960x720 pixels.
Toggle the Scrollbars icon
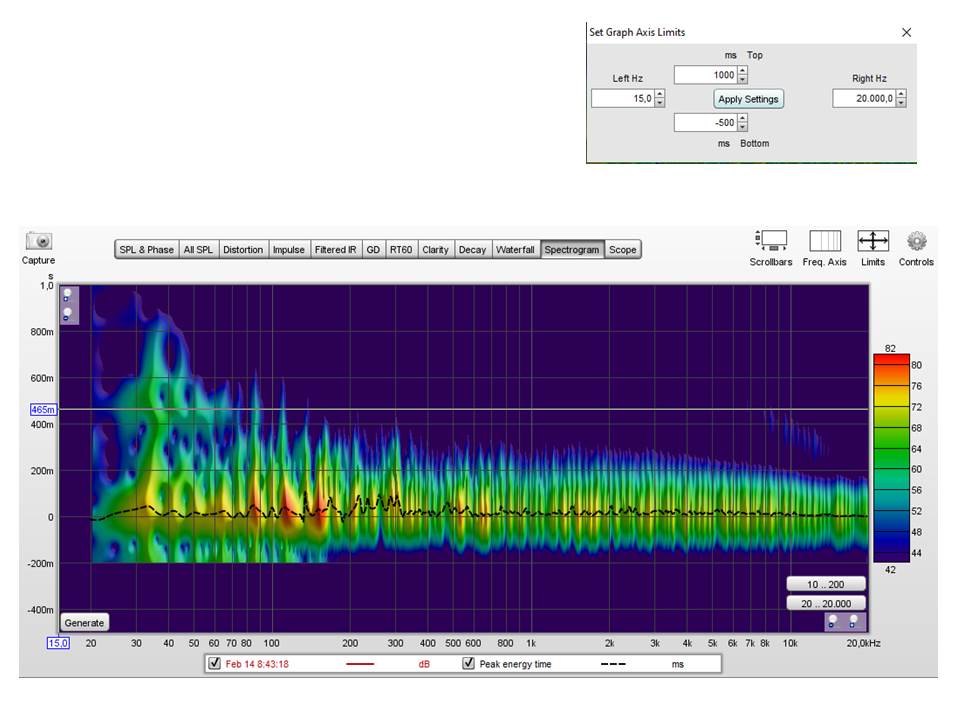pos(770,241)
